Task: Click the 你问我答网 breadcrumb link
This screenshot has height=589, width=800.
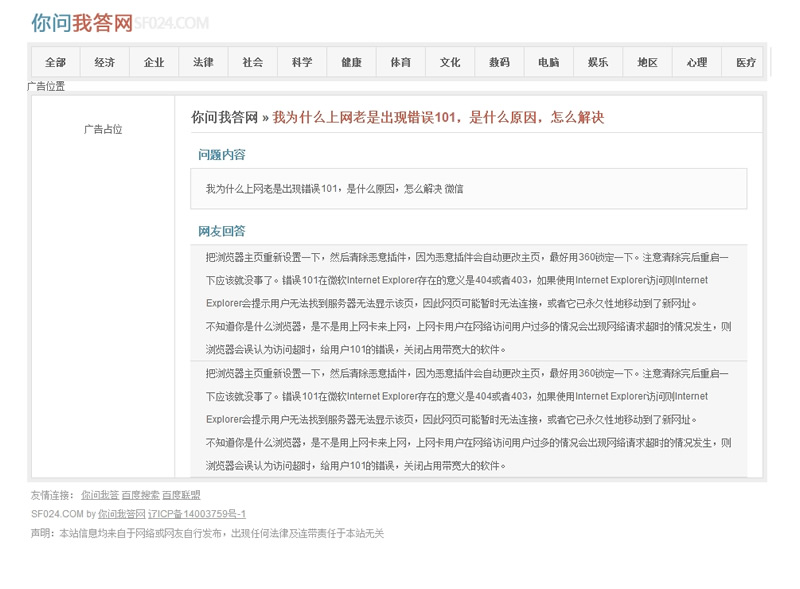Action: pos(224,118)
